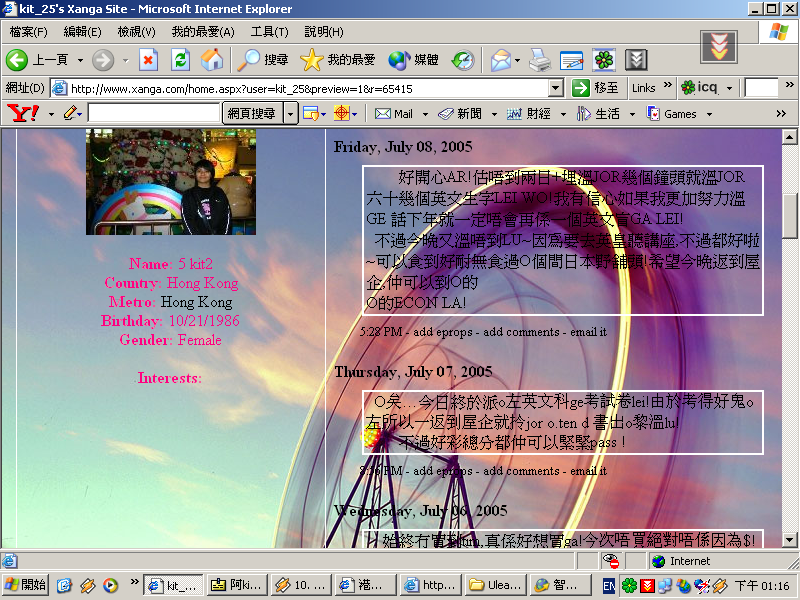Click the page scrollbar up arrow
The width and height of the screenshot is (800, 600).
tap(789, 137)
